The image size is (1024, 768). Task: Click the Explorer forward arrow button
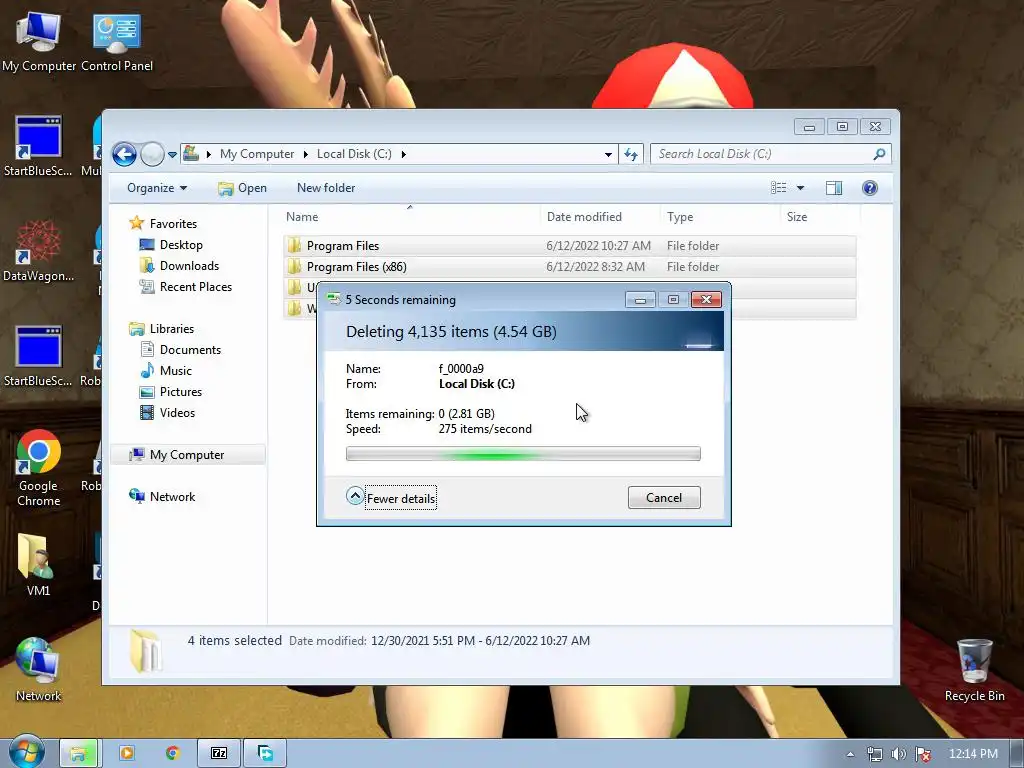point(152,154)
